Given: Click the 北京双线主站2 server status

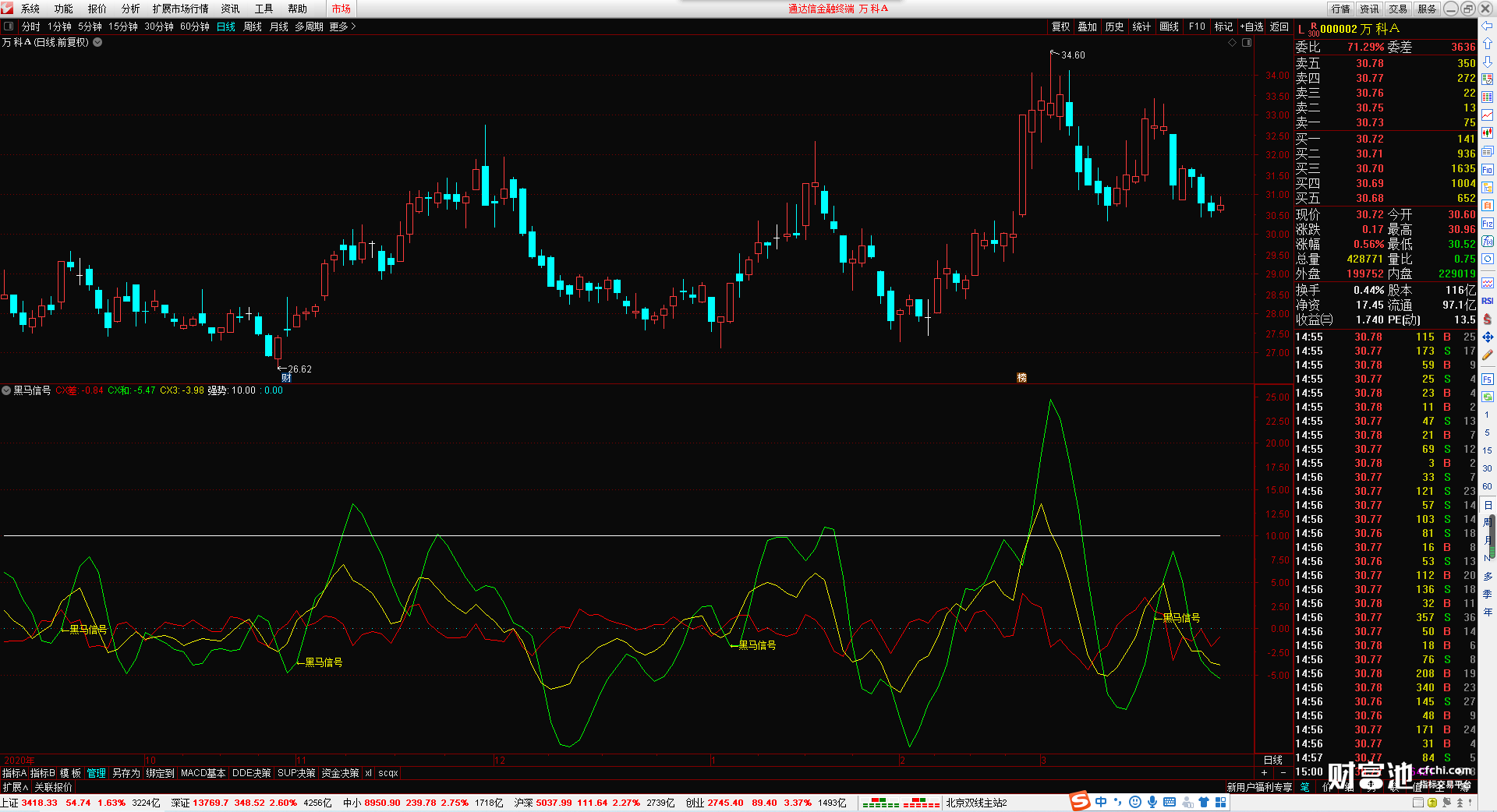Looking at the screenshot, I should [x=977, y=803].
